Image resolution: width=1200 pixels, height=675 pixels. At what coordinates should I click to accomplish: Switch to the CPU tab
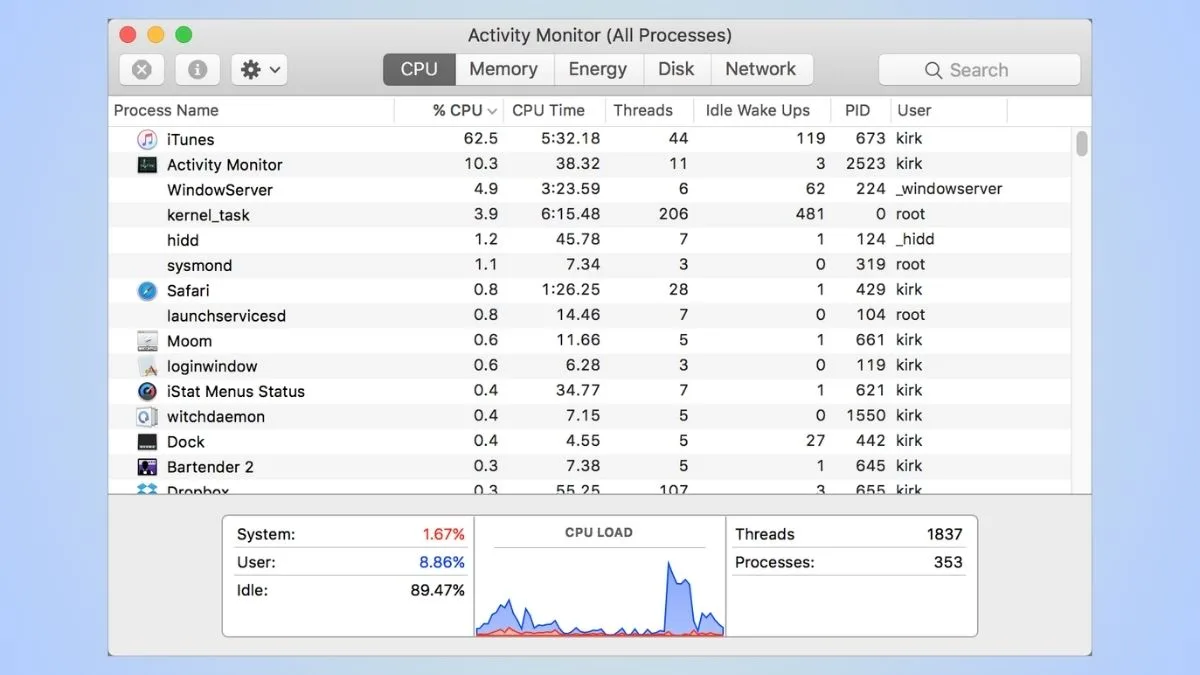click(419, 69)
